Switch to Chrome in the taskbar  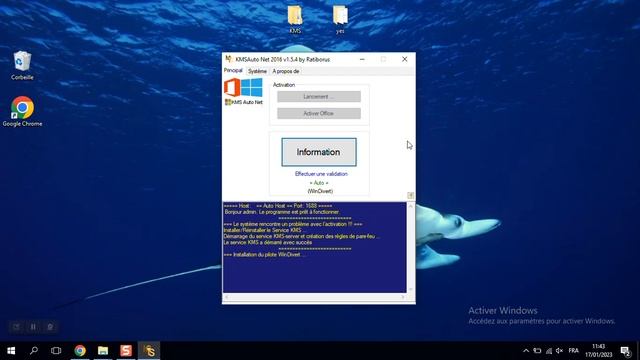pos(80,351)
